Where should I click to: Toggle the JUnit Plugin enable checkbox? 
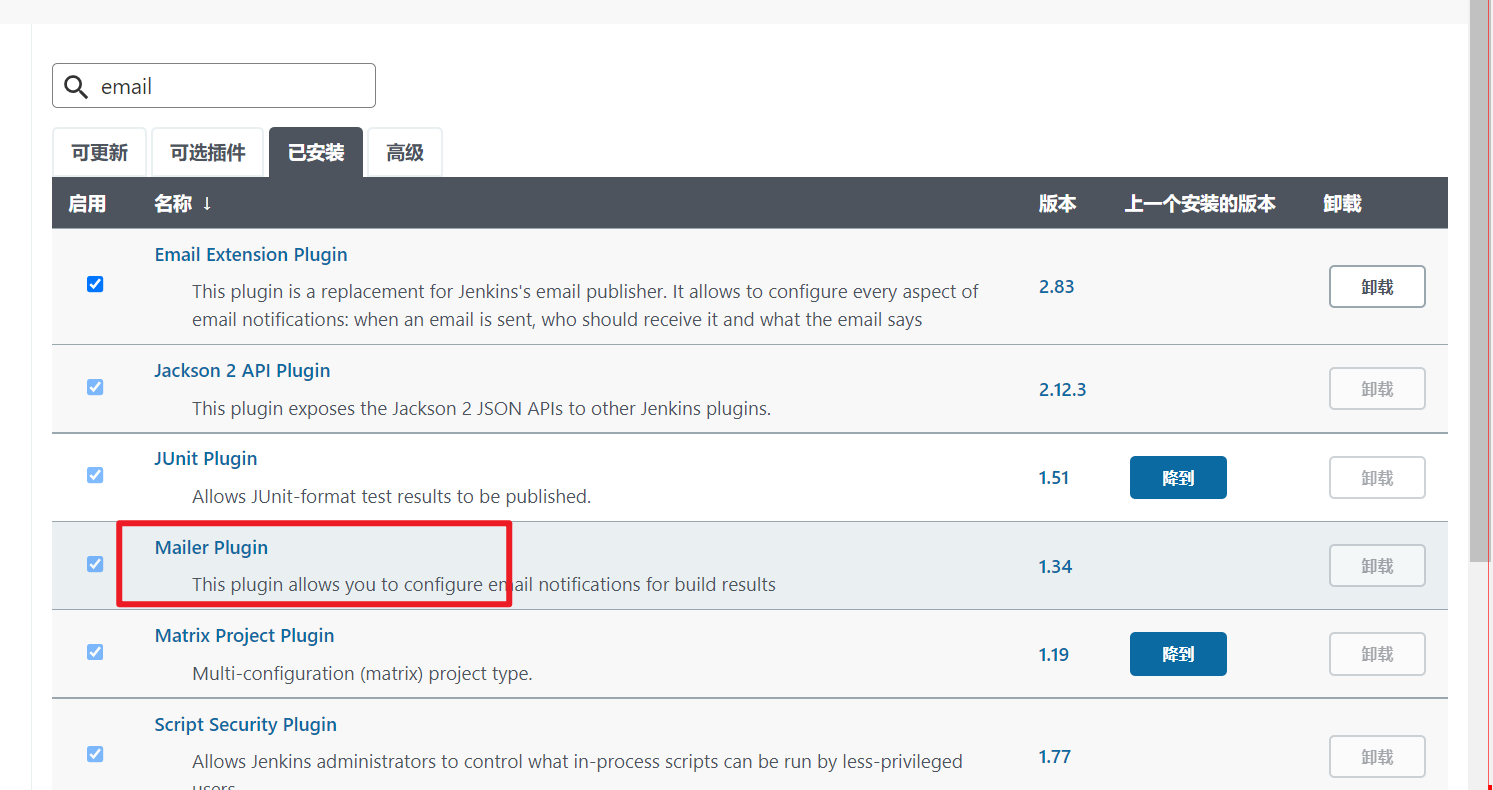click(x=95, y=475)
